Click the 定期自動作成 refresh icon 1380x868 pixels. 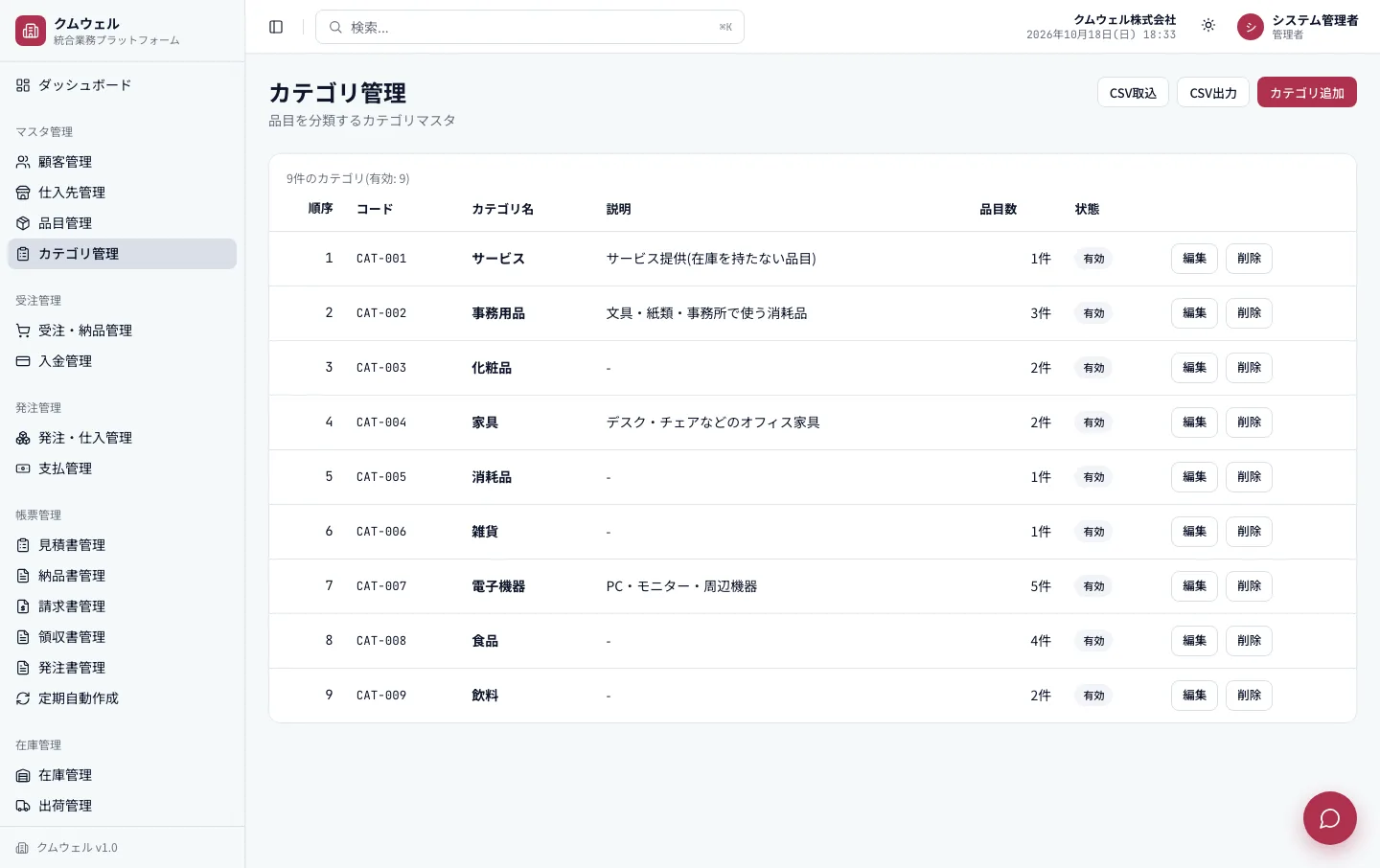pyautogui.click(x=23, y=698)
